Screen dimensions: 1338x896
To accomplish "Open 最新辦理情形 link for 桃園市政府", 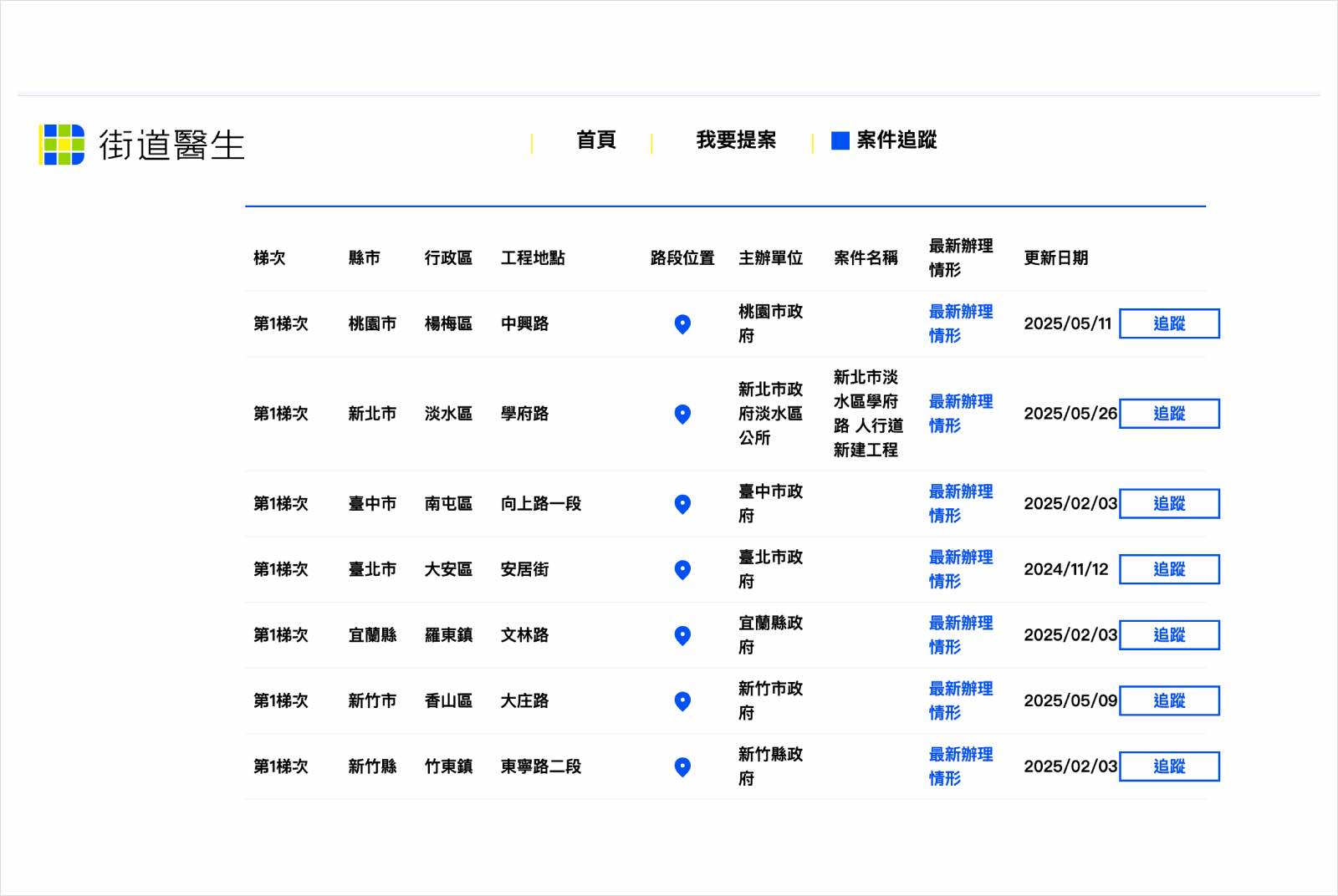I will tap(961, 323).
